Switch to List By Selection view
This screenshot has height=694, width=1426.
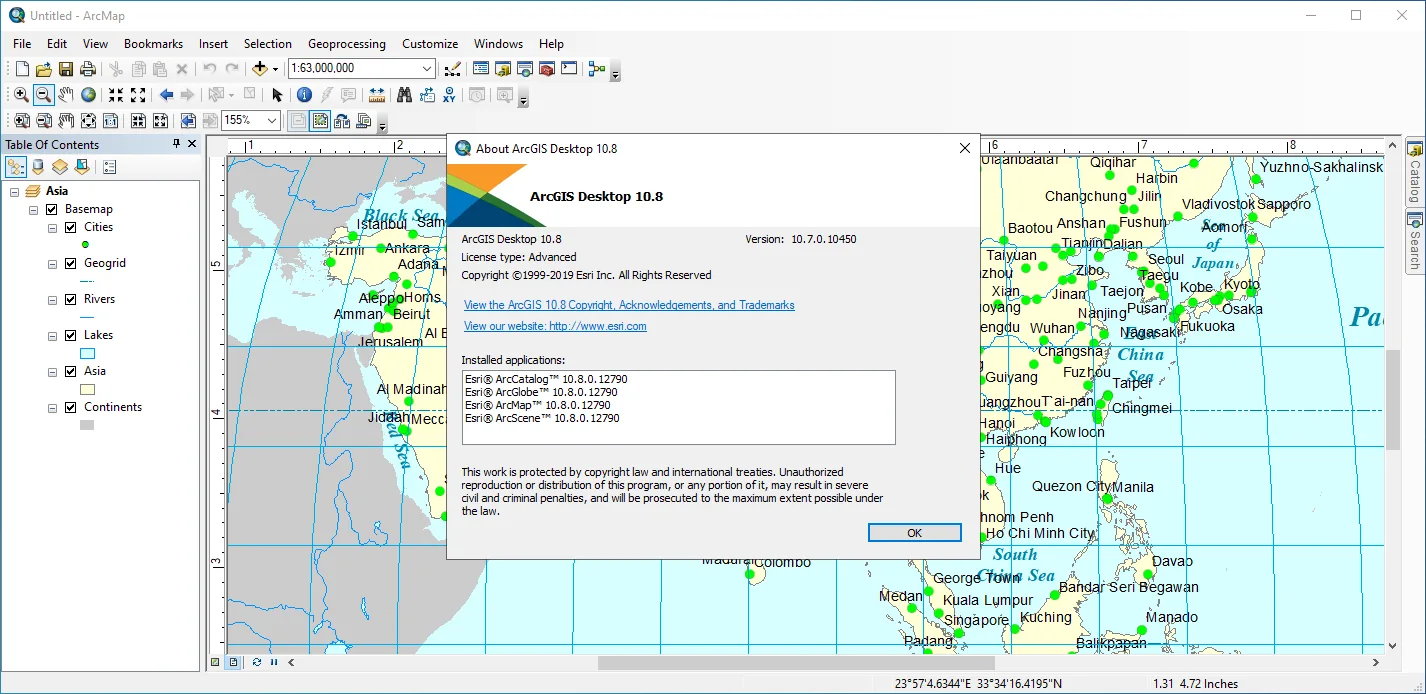(82, 167)
